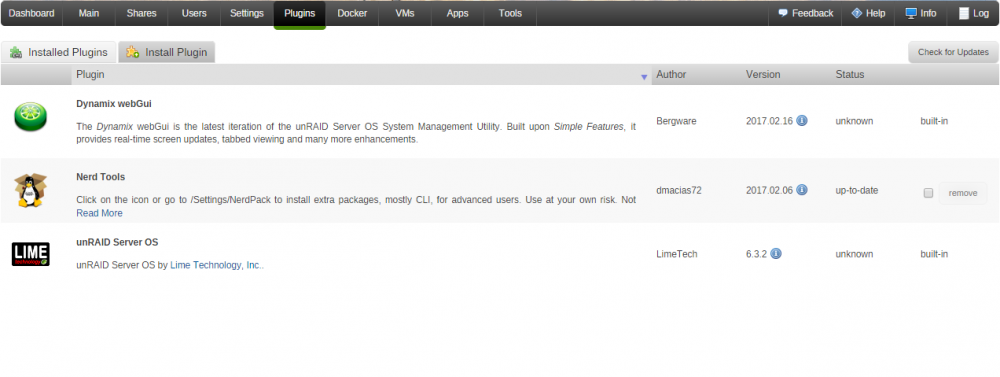This screenshot has width=1000, height=377.
Task: Open Nerd Tools via its penguin icon
Action: (x=30, y=190)
